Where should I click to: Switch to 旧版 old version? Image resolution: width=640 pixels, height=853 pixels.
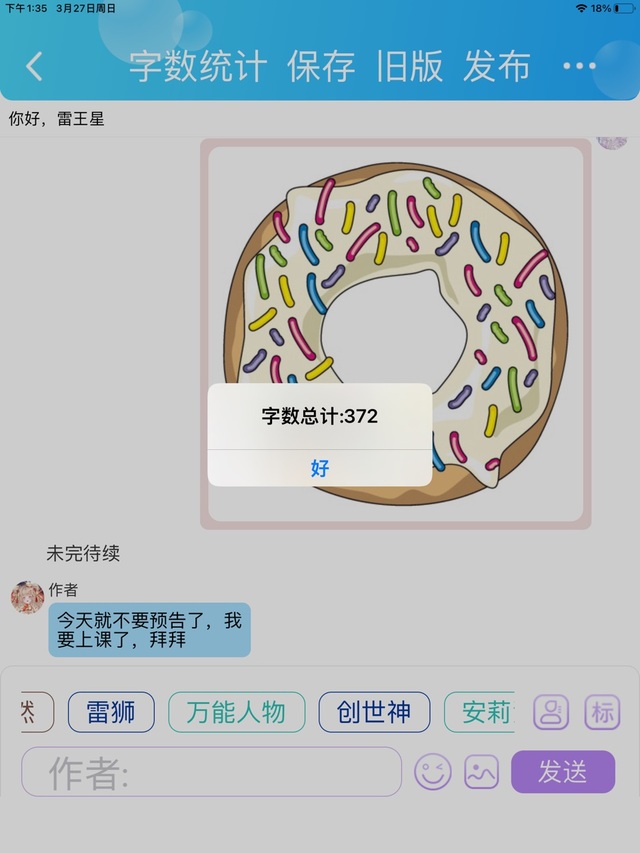409,66
